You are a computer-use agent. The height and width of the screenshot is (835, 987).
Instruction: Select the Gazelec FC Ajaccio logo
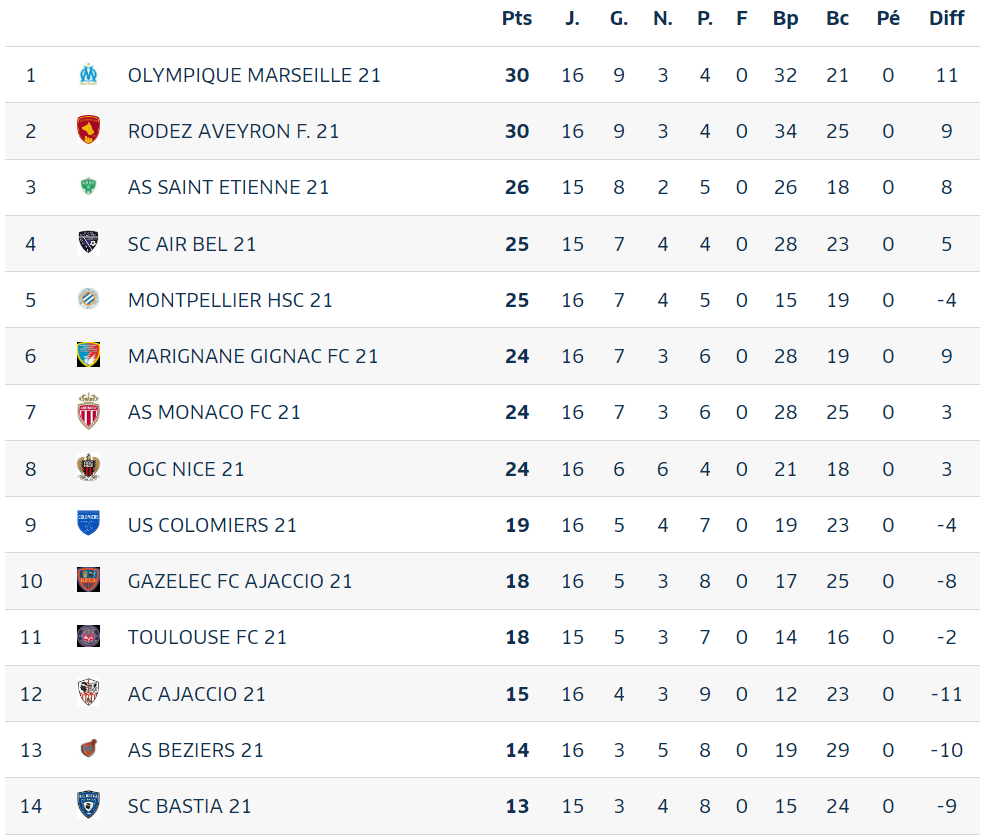[x=88, y=580]
